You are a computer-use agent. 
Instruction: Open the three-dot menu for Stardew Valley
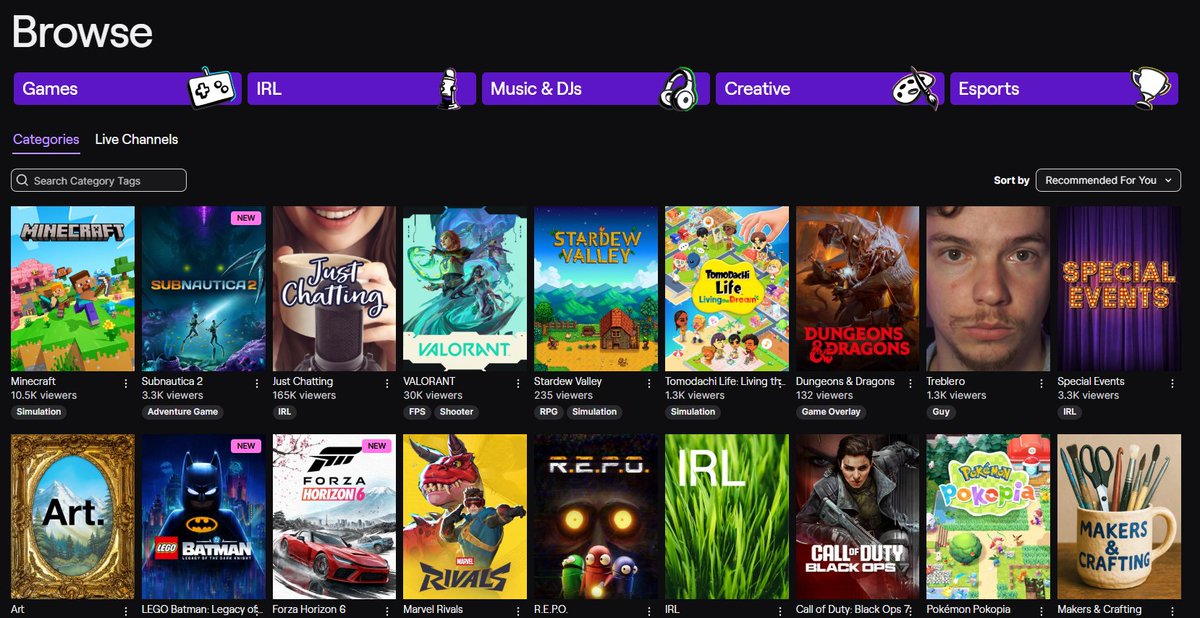tap(649, 383)
